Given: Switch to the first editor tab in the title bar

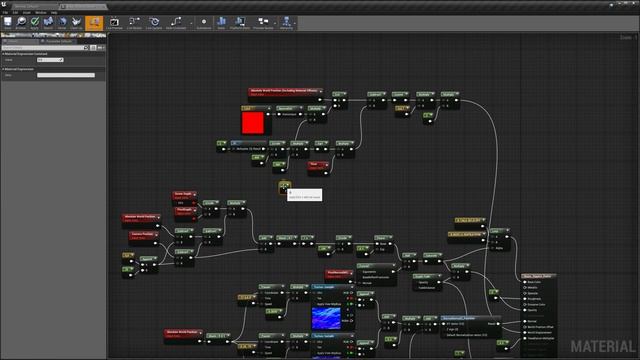Looking at the screenshot, I should click(x=35, y=7).
